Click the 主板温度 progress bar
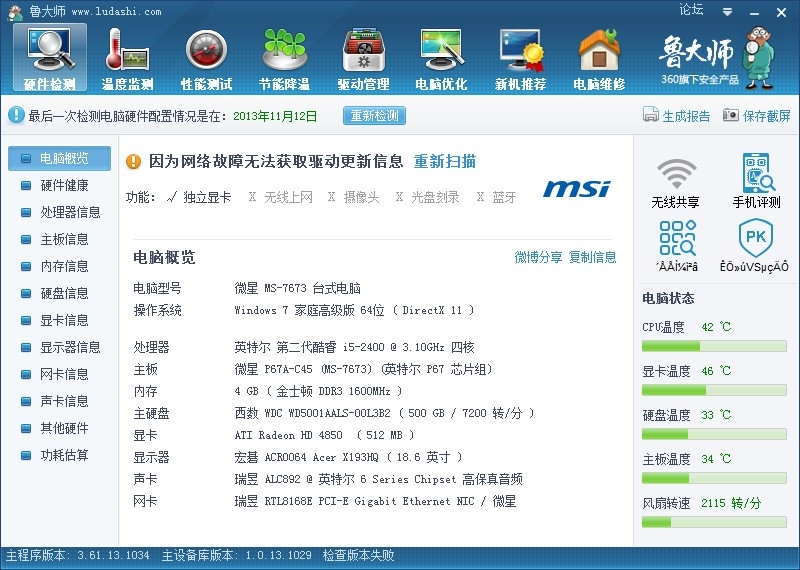 [714, 478]
